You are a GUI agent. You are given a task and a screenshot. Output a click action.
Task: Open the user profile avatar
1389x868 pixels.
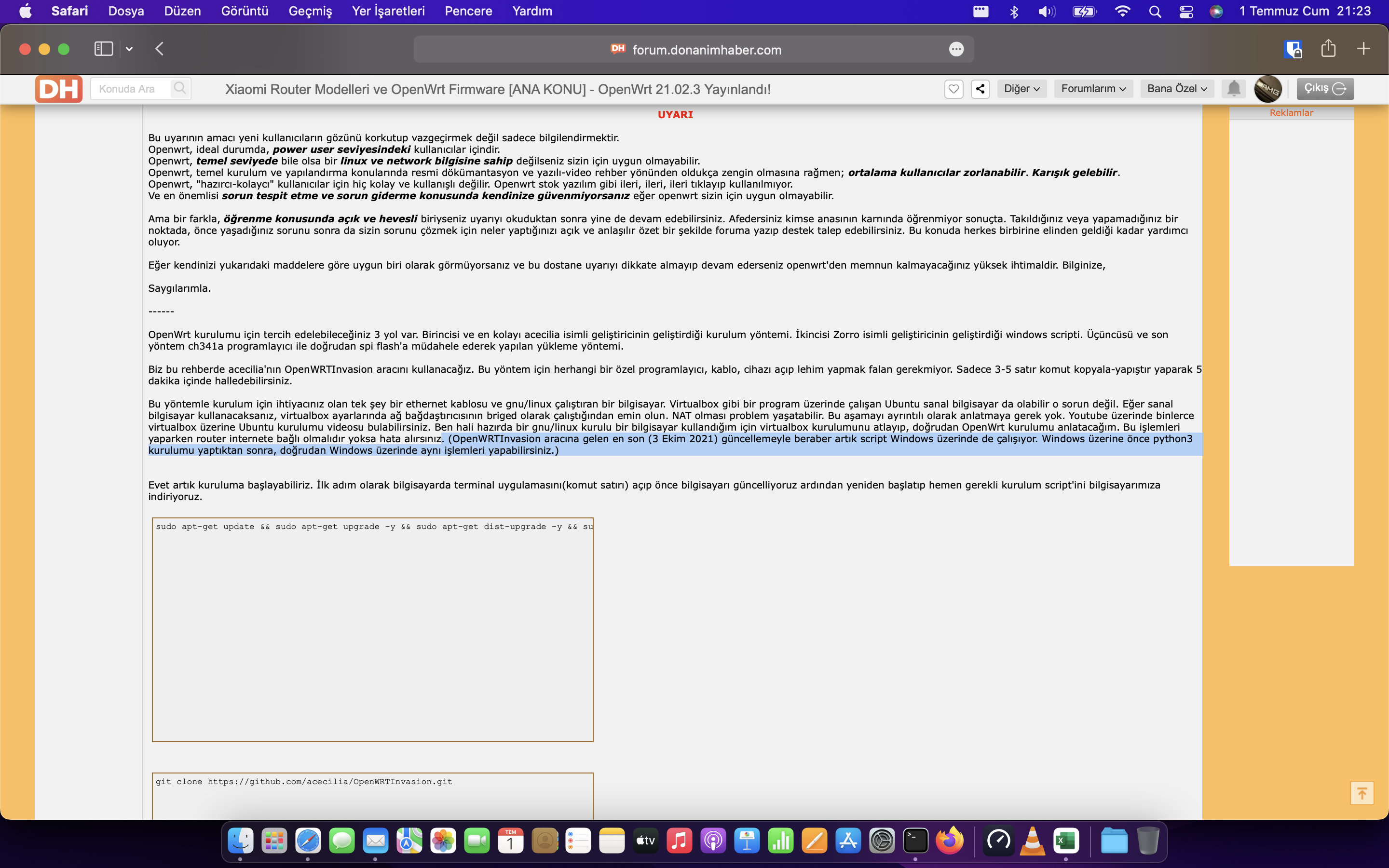tap(1267, 88)
